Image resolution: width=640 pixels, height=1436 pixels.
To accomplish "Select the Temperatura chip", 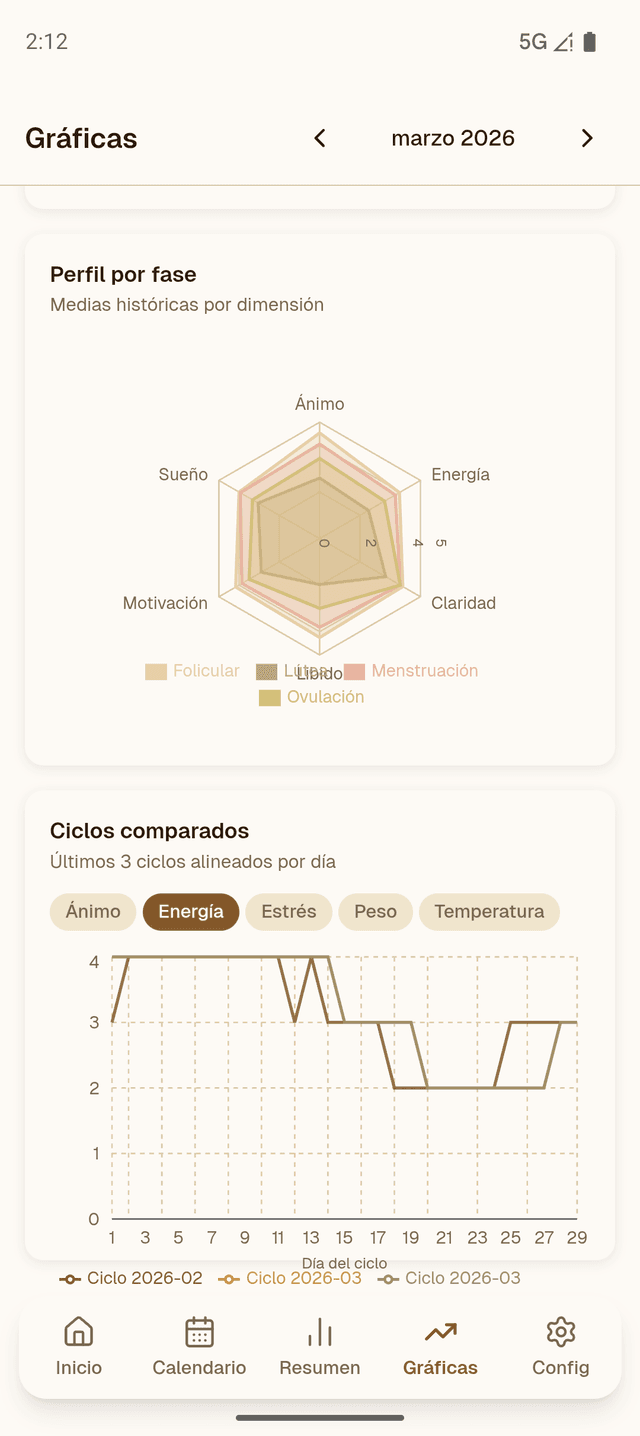I will coord(489,911).
